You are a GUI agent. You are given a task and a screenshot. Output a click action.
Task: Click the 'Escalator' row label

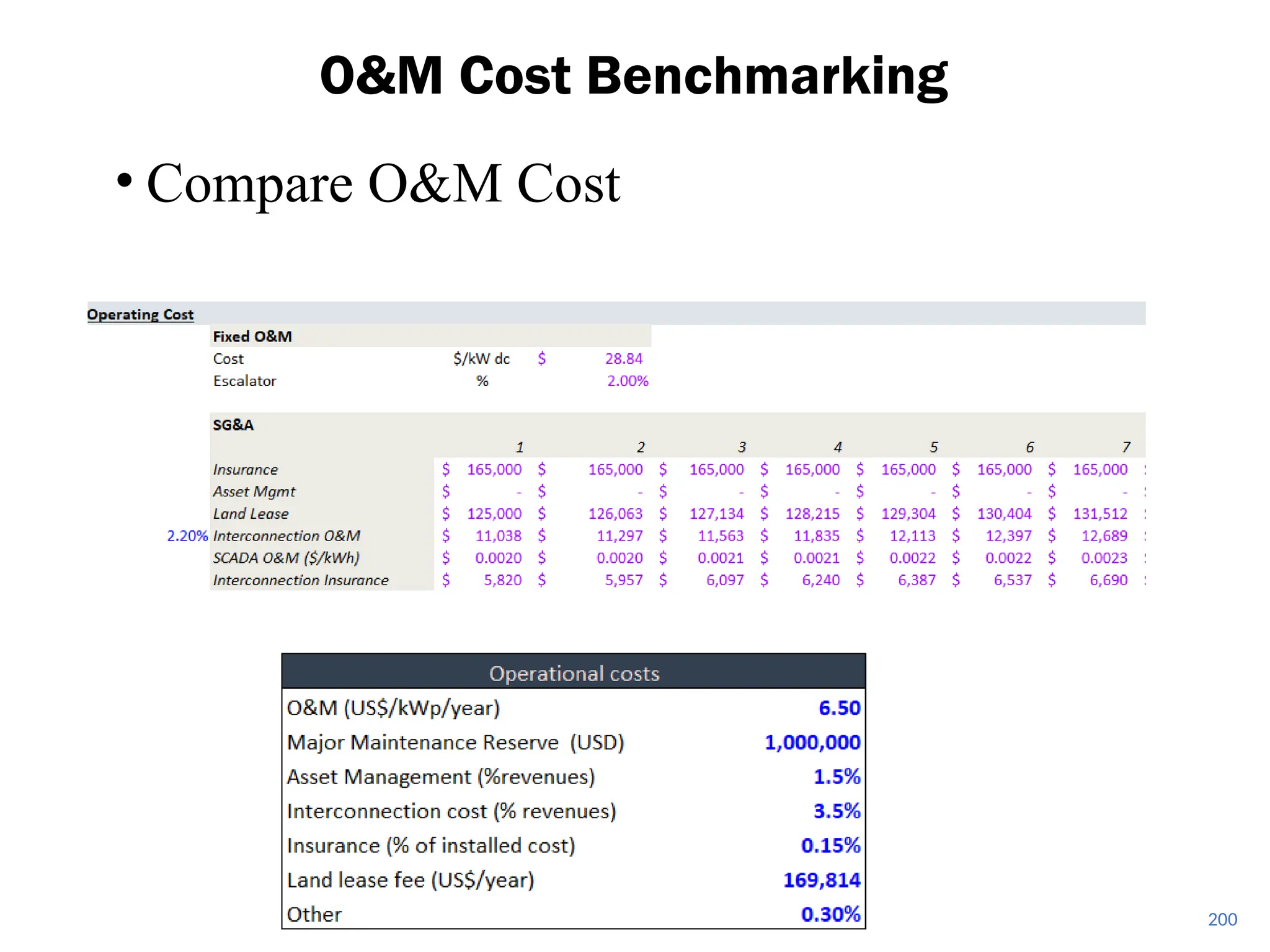[x=244, y=381]
